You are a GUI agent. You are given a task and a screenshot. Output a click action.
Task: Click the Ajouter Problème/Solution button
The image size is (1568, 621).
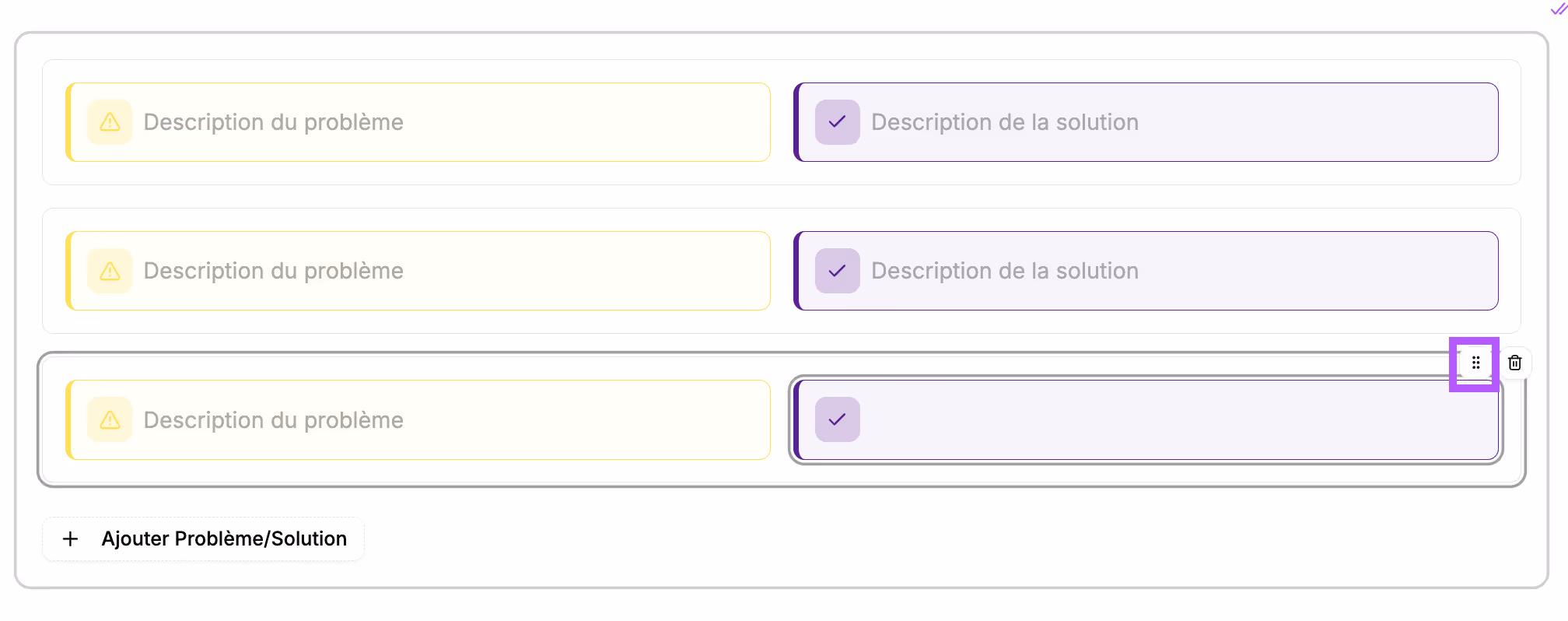pos(202,539)
